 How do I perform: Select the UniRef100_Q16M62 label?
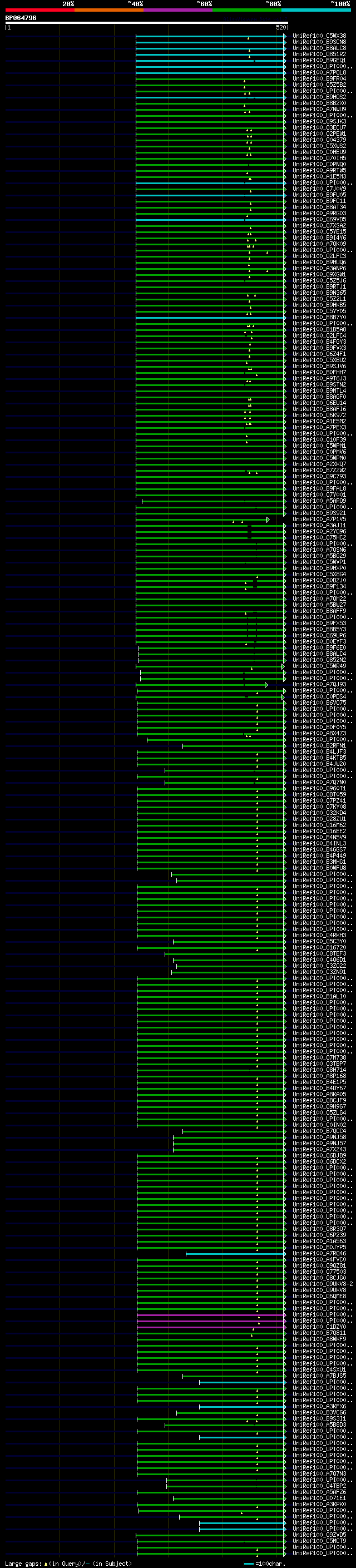click(319, 825)
